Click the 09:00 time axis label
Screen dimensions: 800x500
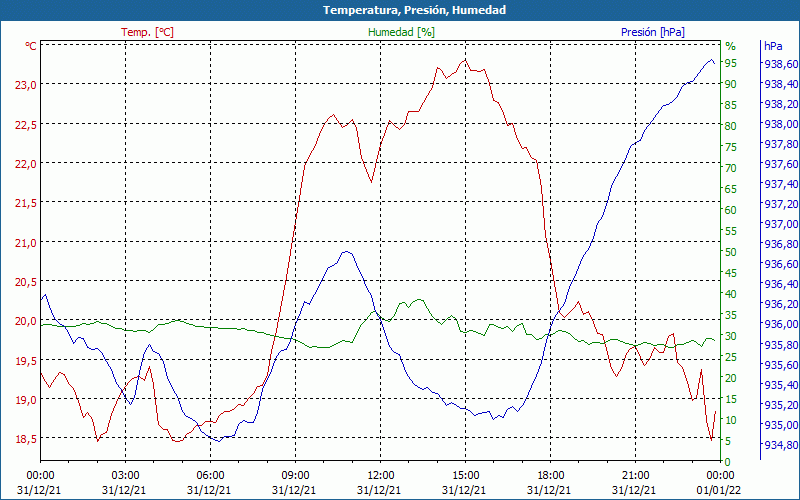click(295, 476)
